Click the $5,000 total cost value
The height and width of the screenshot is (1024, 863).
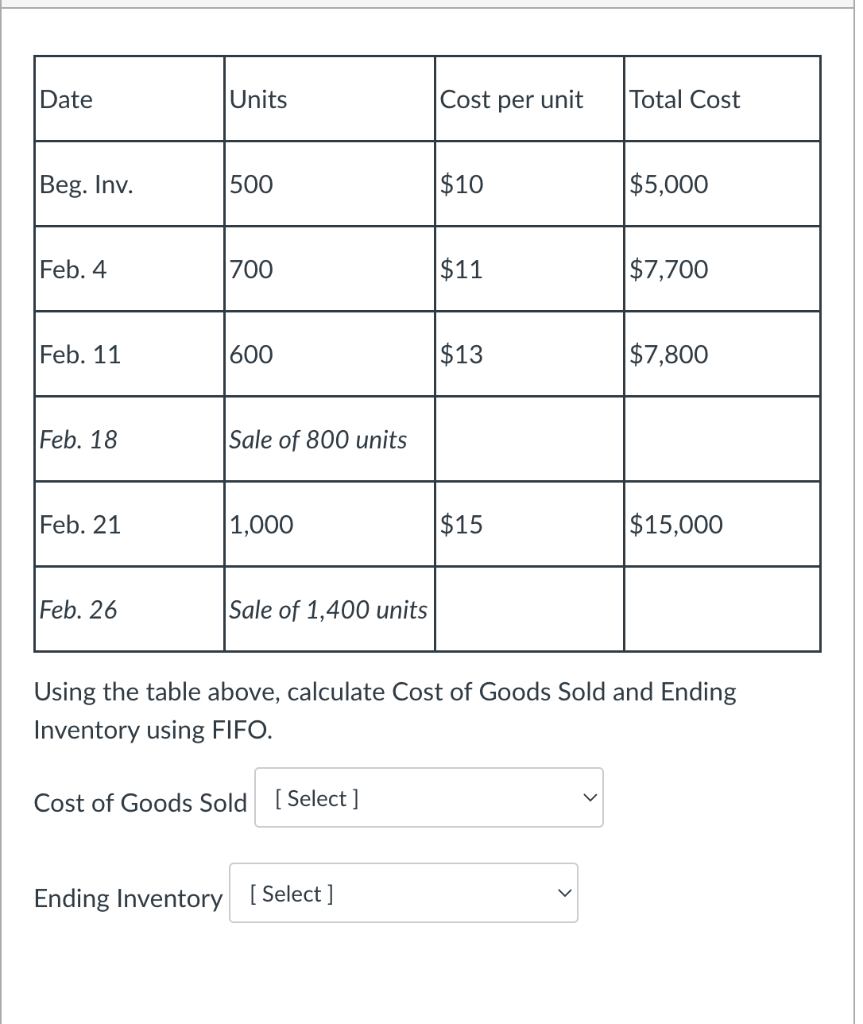point(669,183)
